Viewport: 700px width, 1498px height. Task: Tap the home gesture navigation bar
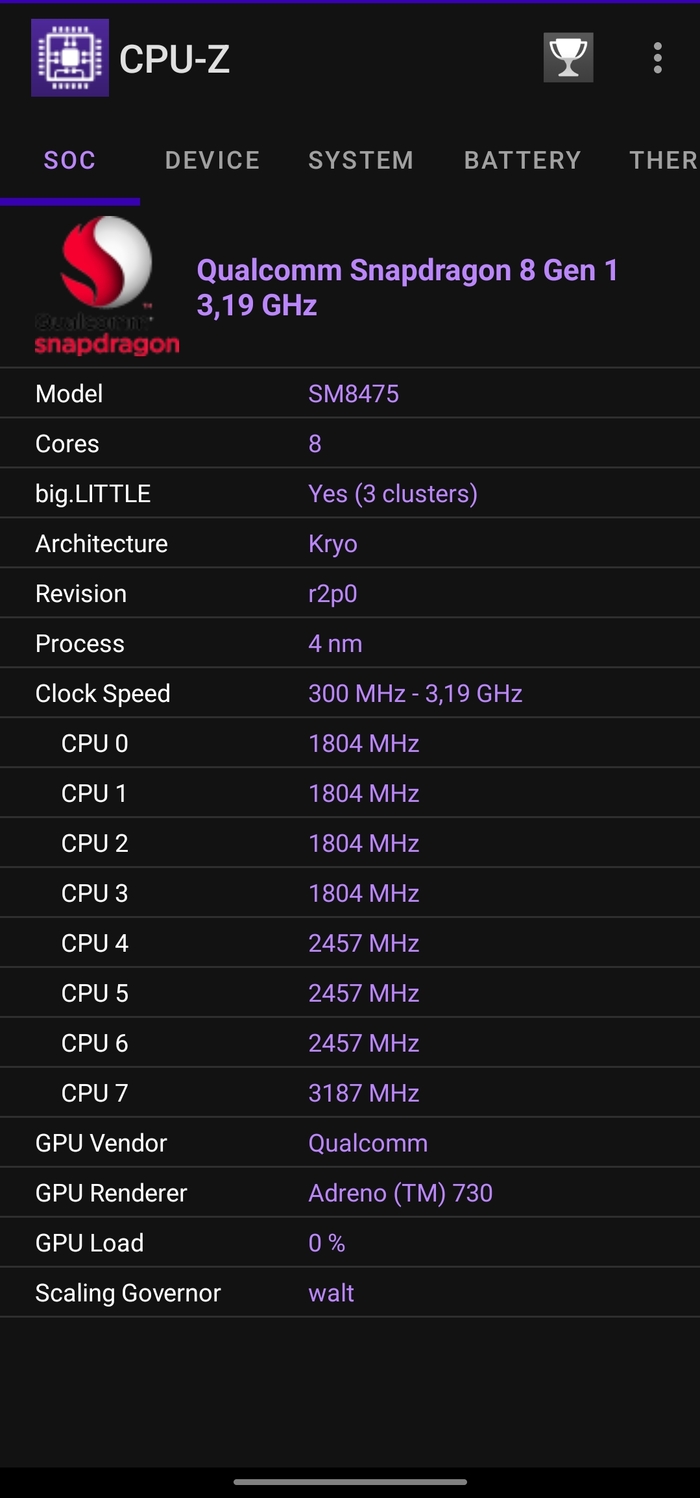click(x=350, y=1481)
